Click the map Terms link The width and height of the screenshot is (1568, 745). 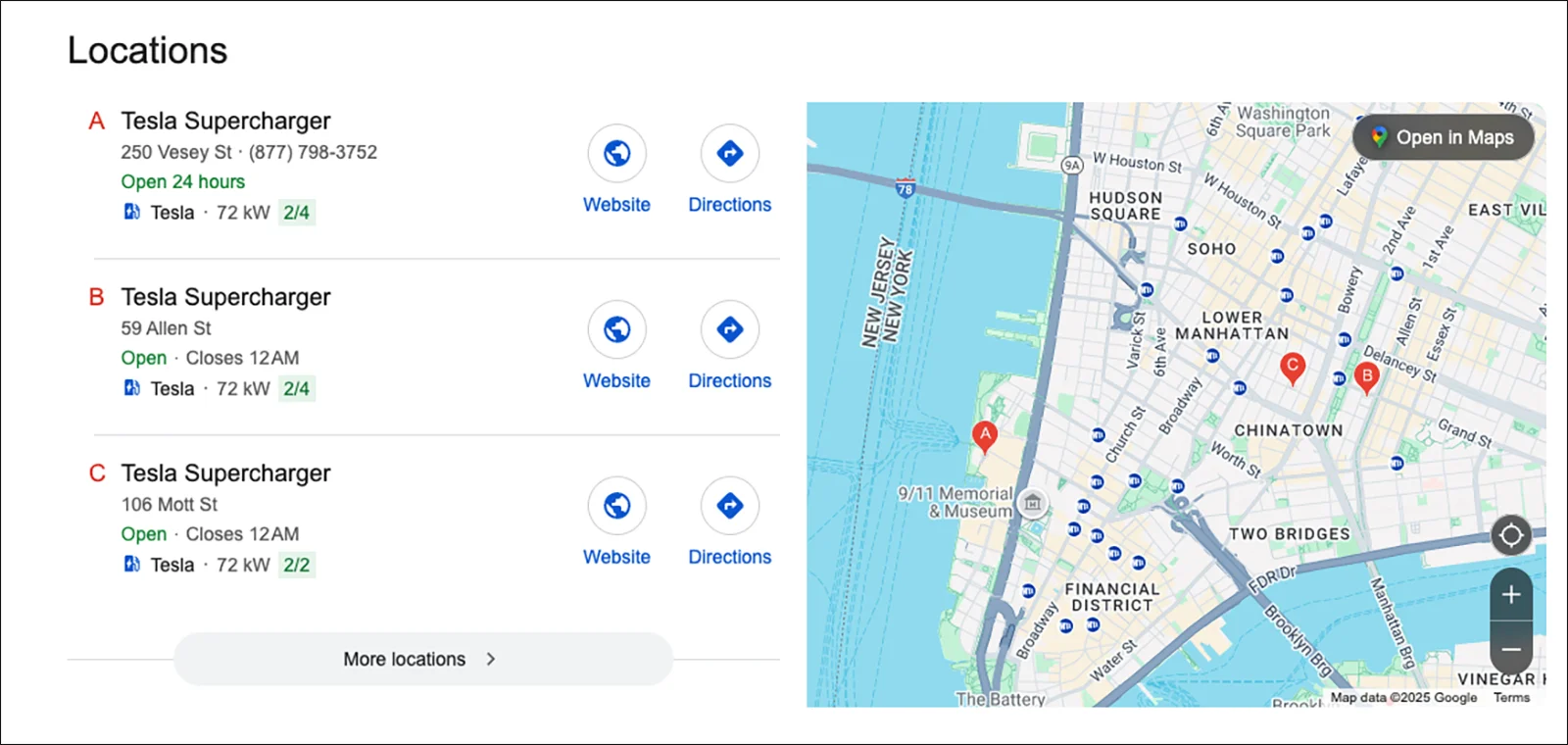(x=1511, y=698)
